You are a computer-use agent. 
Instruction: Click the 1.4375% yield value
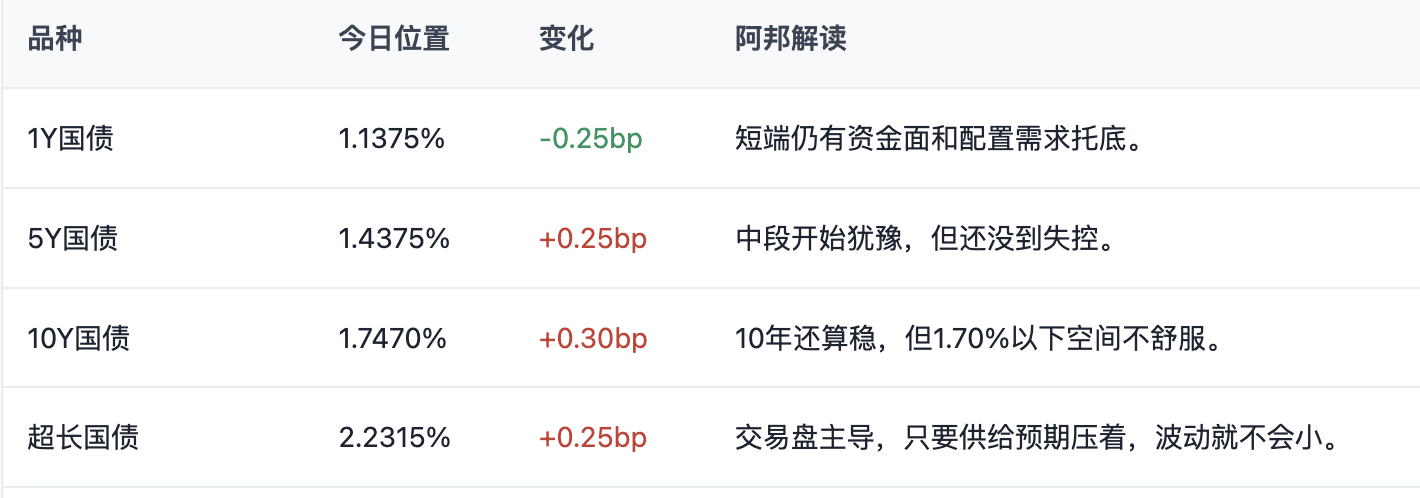(394, 238)
